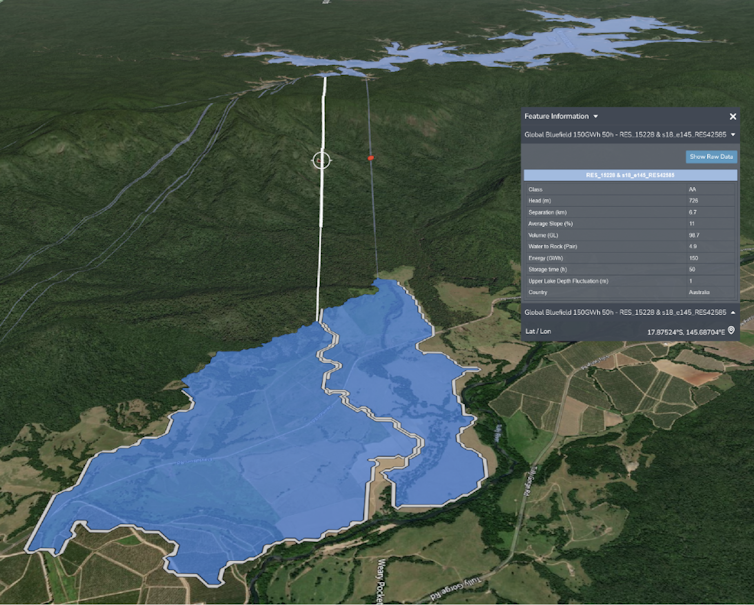Select the Class row in the feature table

(629, 189)
